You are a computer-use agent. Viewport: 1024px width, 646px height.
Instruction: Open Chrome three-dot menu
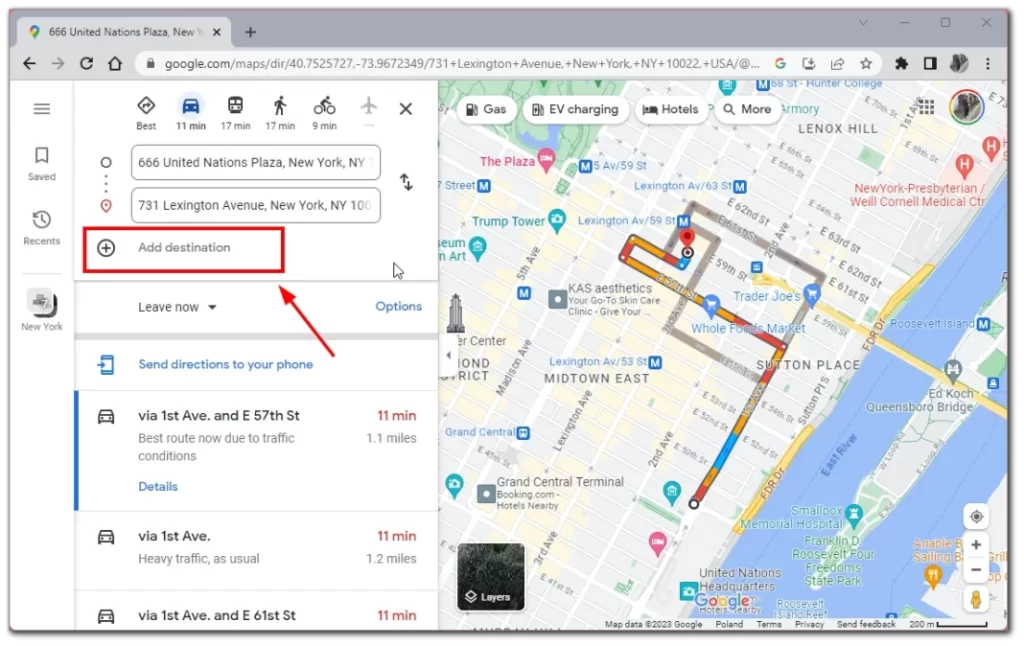987,63
